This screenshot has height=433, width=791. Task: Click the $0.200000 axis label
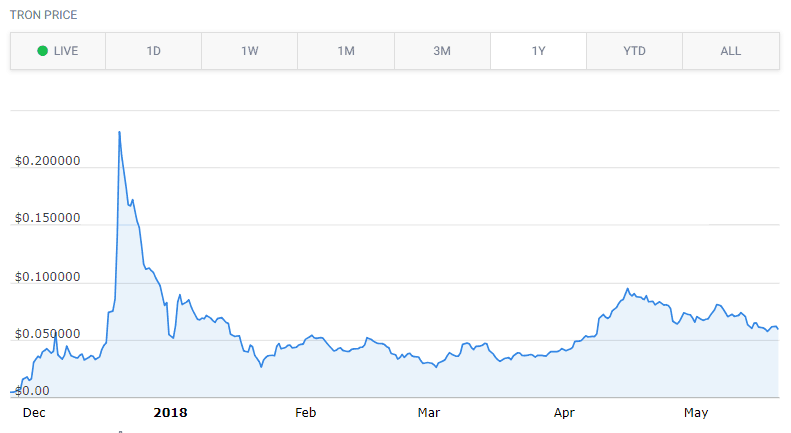pos(47,160)
